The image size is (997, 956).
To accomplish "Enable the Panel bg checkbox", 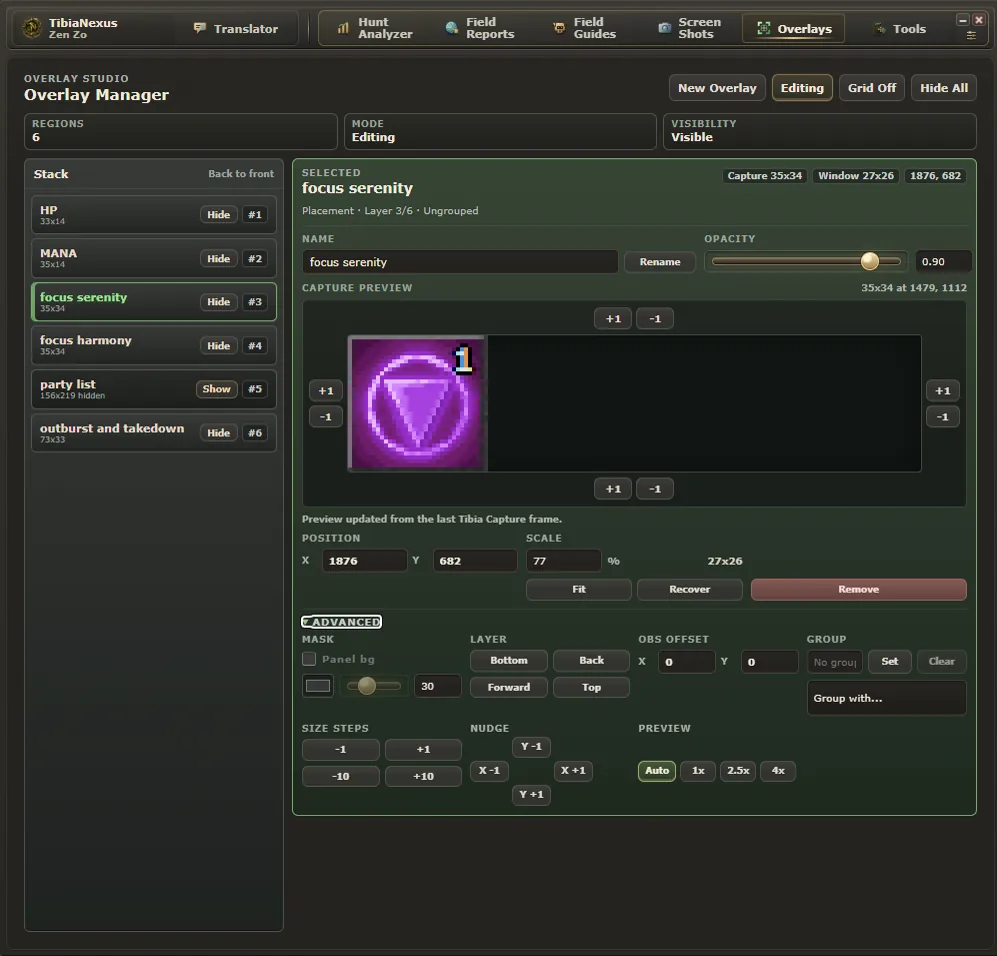I will tap(309, 659).
